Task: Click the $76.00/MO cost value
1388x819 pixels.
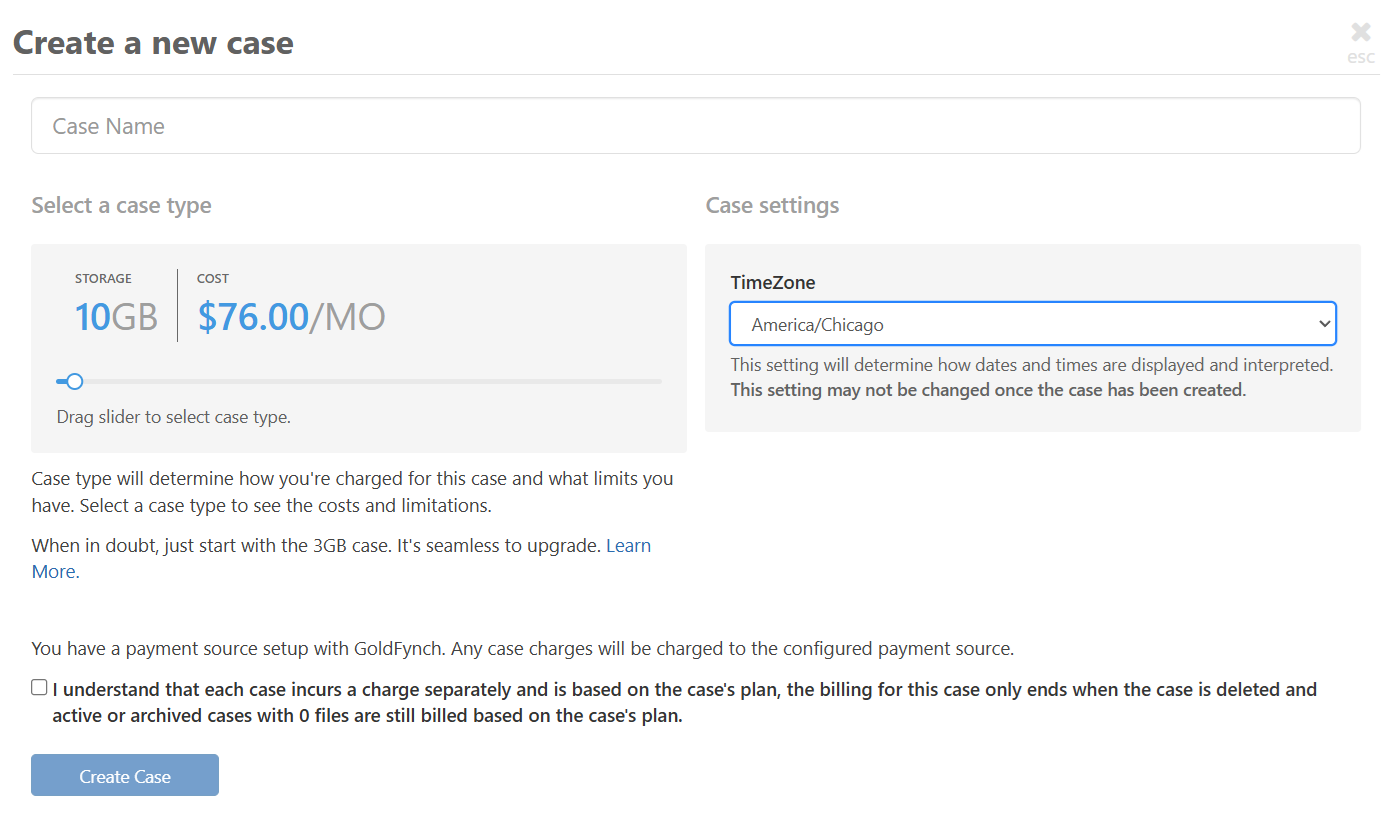Action: tap(291, 317)
